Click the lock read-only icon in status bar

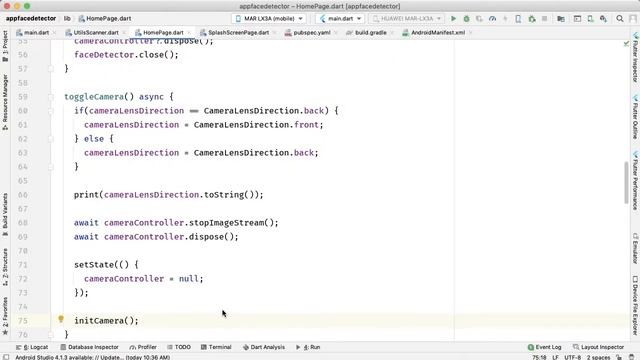pyautogui.click(x=619, y=357)
